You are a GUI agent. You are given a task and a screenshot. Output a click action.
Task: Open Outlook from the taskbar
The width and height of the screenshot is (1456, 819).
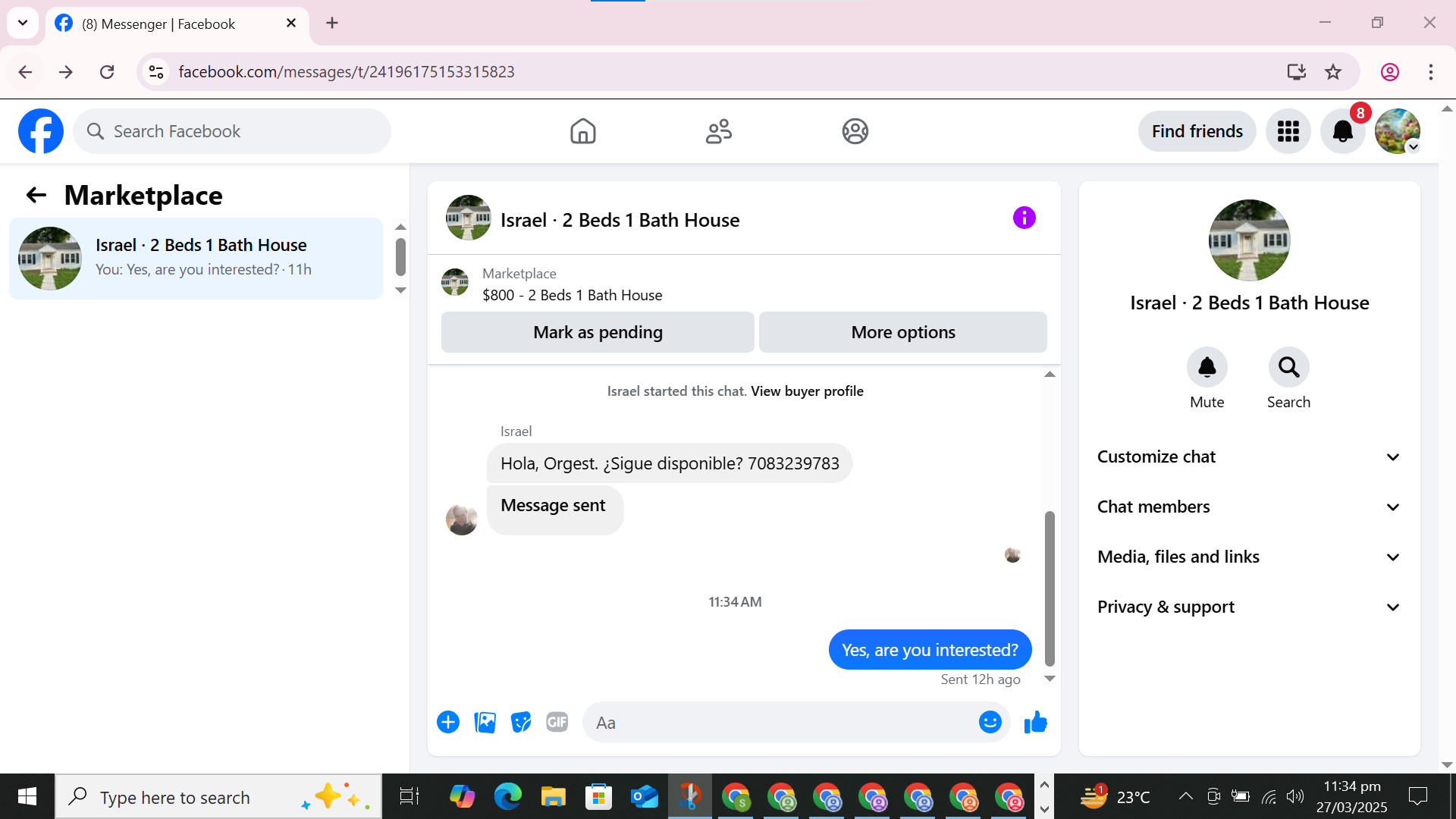click(644, 797)
